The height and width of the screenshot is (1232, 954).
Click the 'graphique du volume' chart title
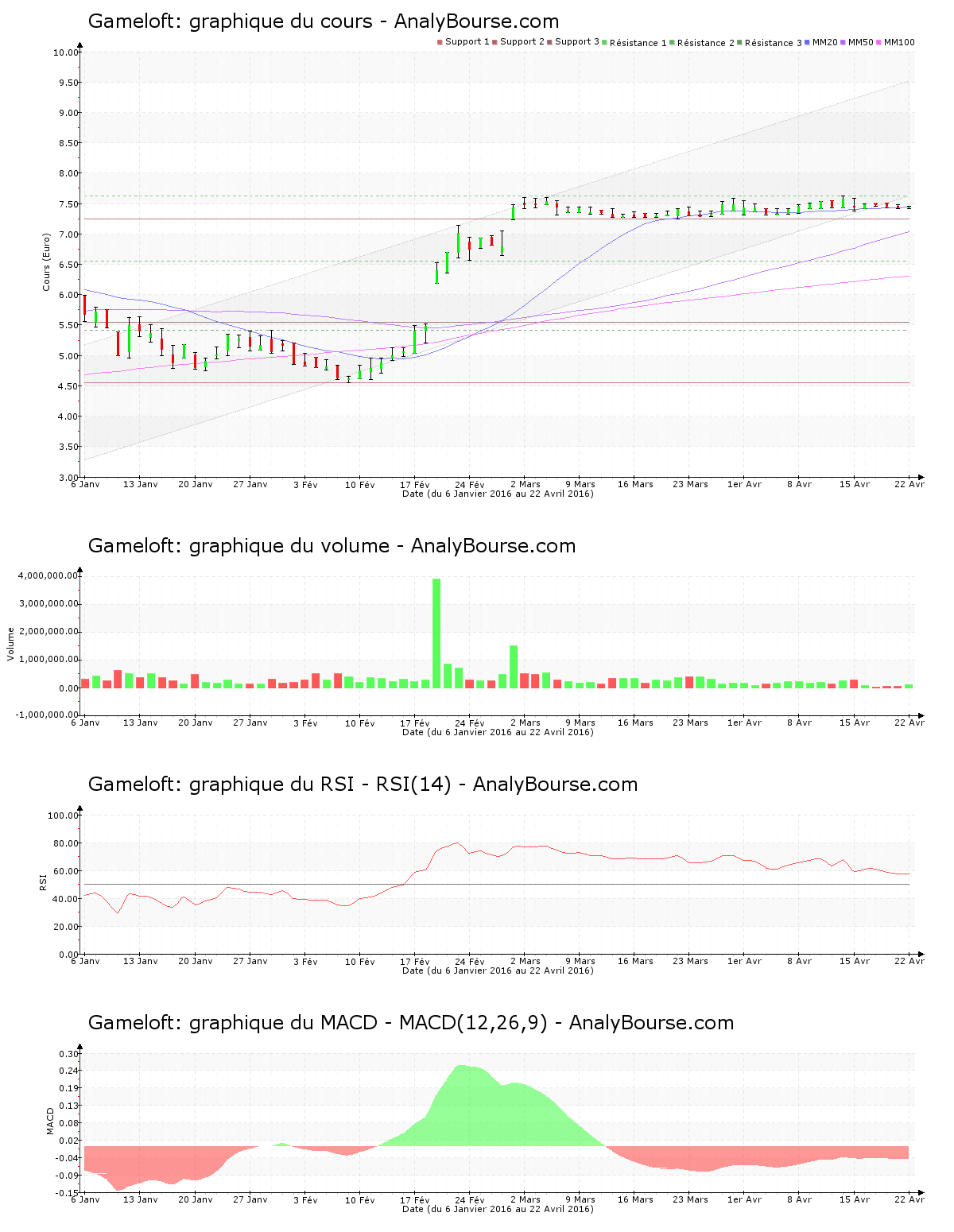point(332,546)
